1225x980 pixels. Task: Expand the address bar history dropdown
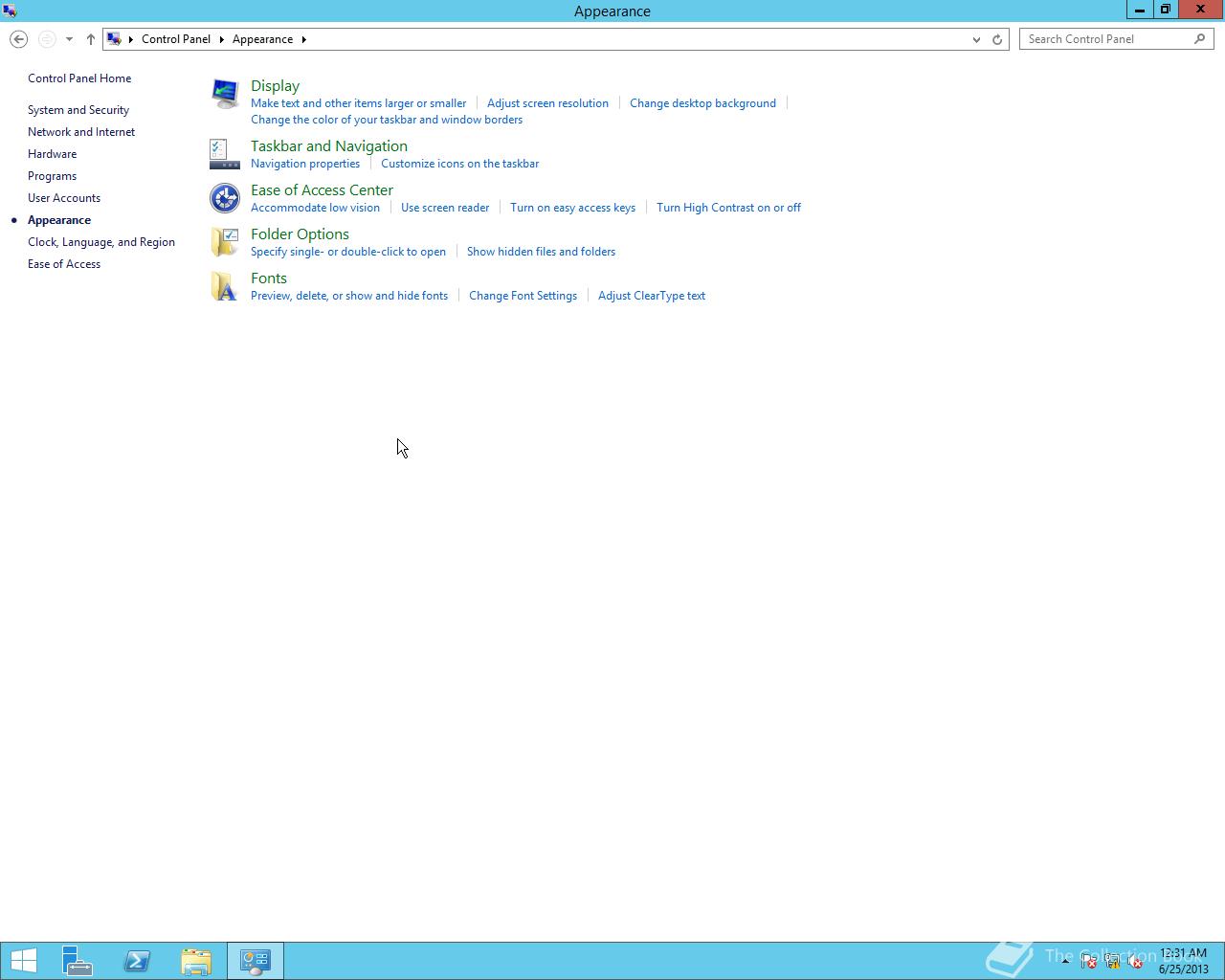pos(976,39)
